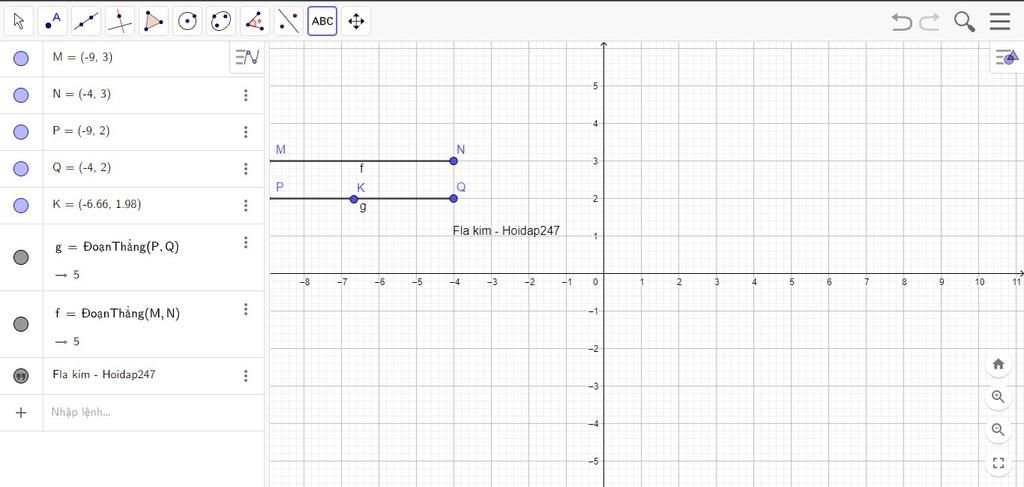Undo the last action

pos(902,22)
